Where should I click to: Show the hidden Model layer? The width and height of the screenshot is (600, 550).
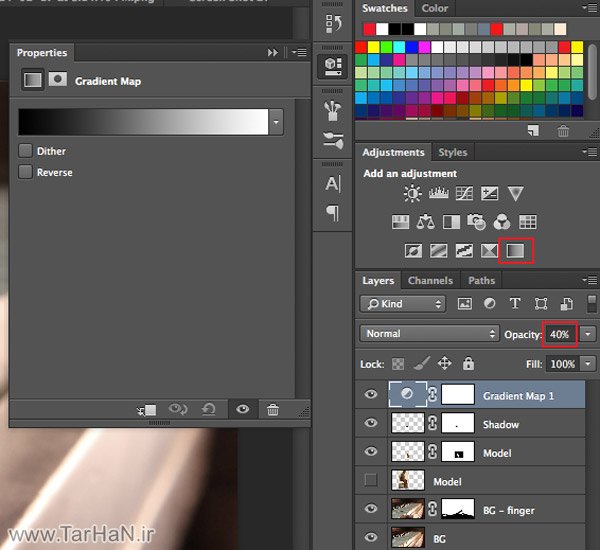tap(371, 481)
